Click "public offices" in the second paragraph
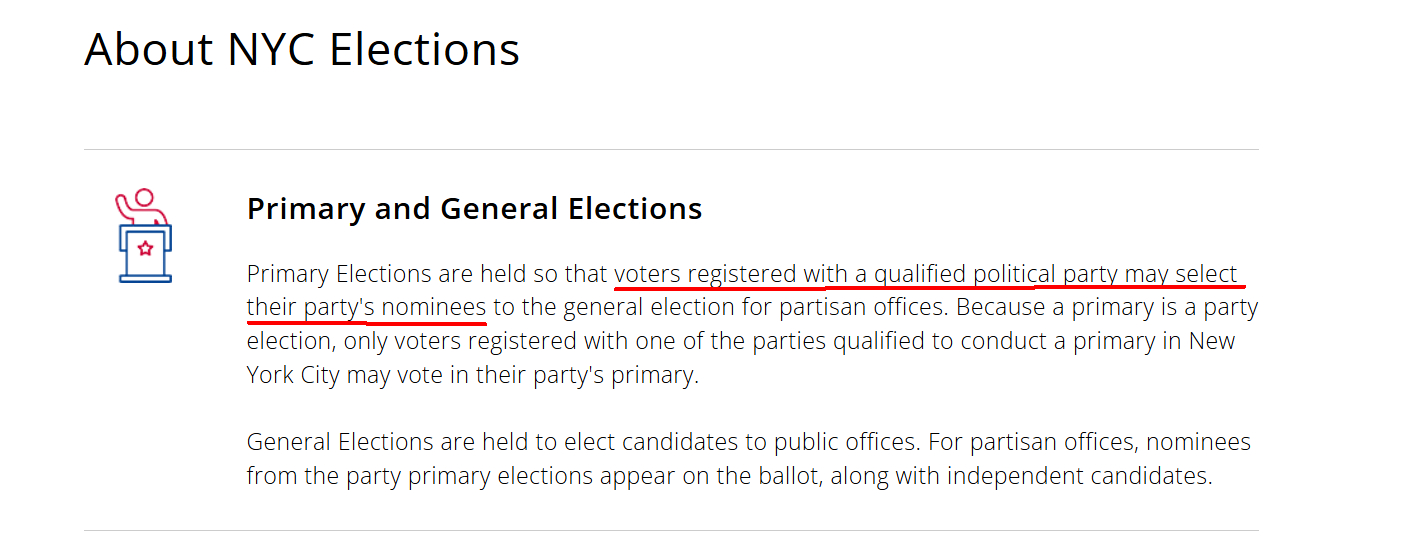 click(x=818, y=442)
